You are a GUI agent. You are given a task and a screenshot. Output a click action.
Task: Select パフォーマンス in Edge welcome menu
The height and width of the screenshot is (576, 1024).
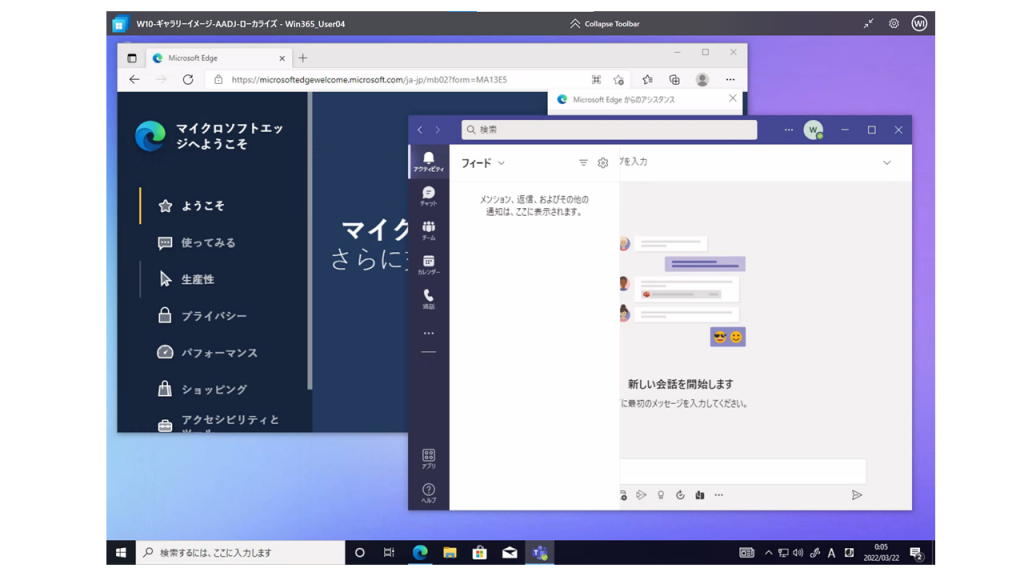[208, 353]
